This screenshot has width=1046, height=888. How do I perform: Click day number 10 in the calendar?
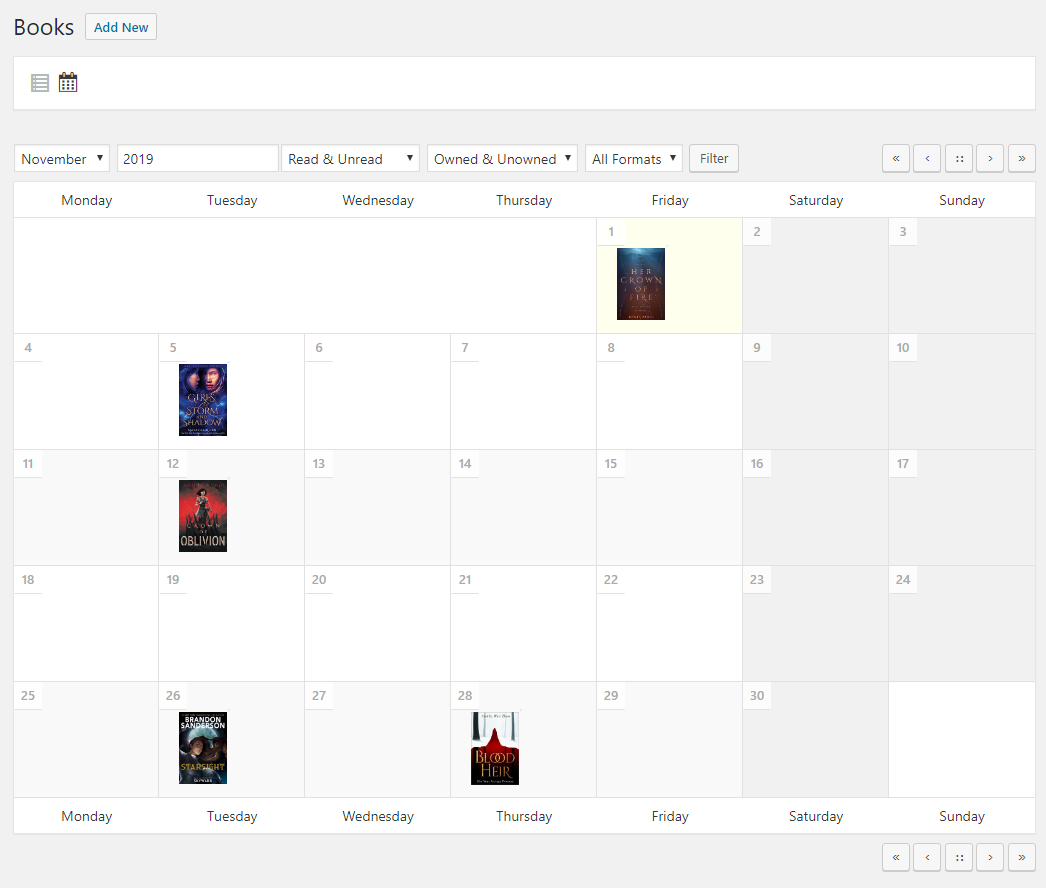pyautogui.click(x=903, y=348)
